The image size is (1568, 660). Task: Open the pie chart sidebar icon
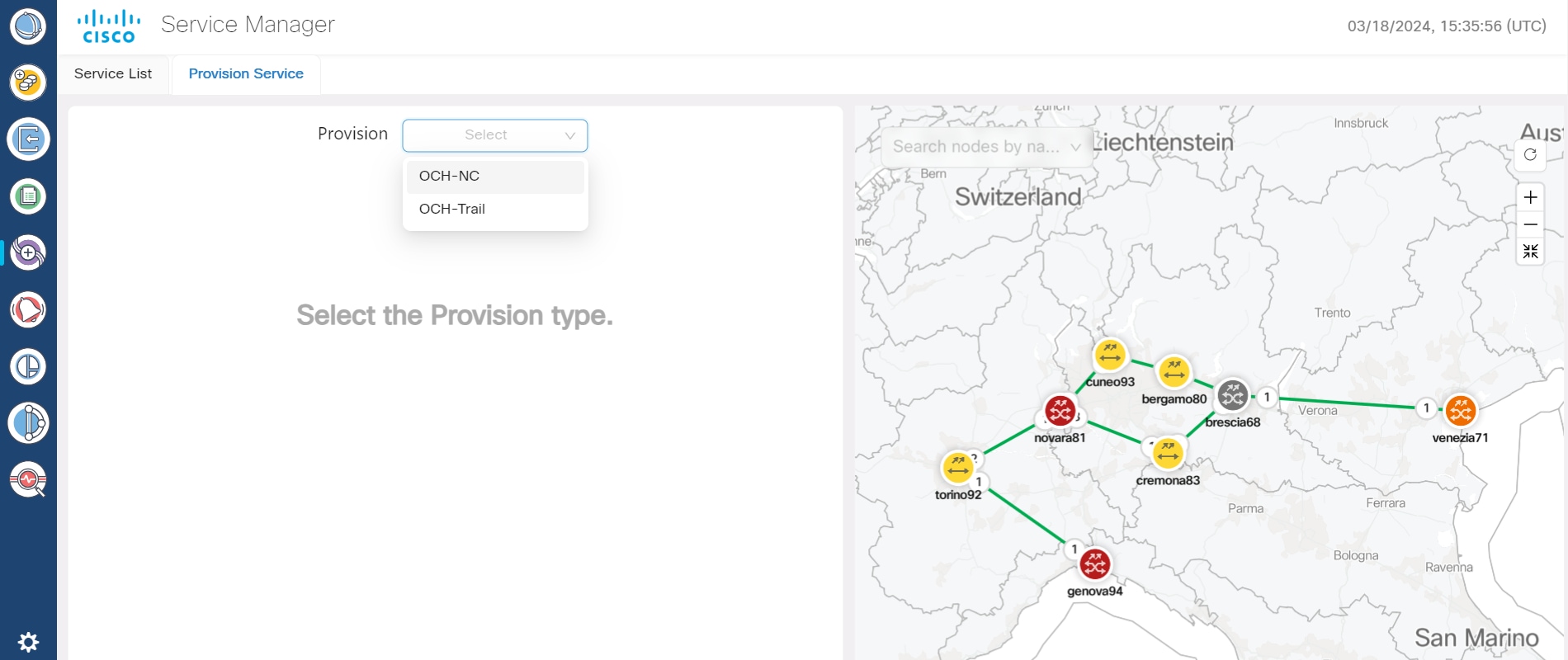28,366
